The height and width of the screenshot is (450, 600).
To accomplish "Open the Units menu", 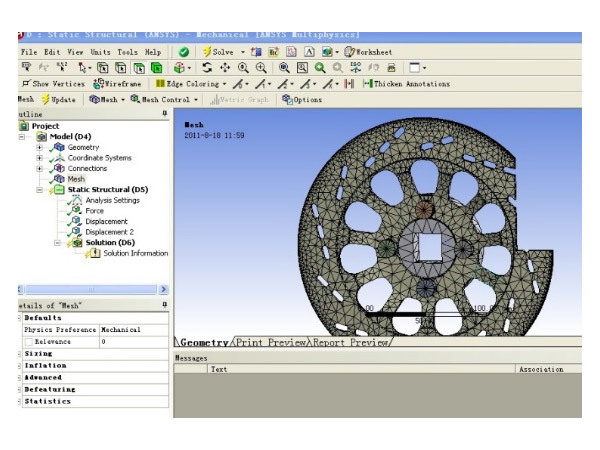I will pos(100,52).
